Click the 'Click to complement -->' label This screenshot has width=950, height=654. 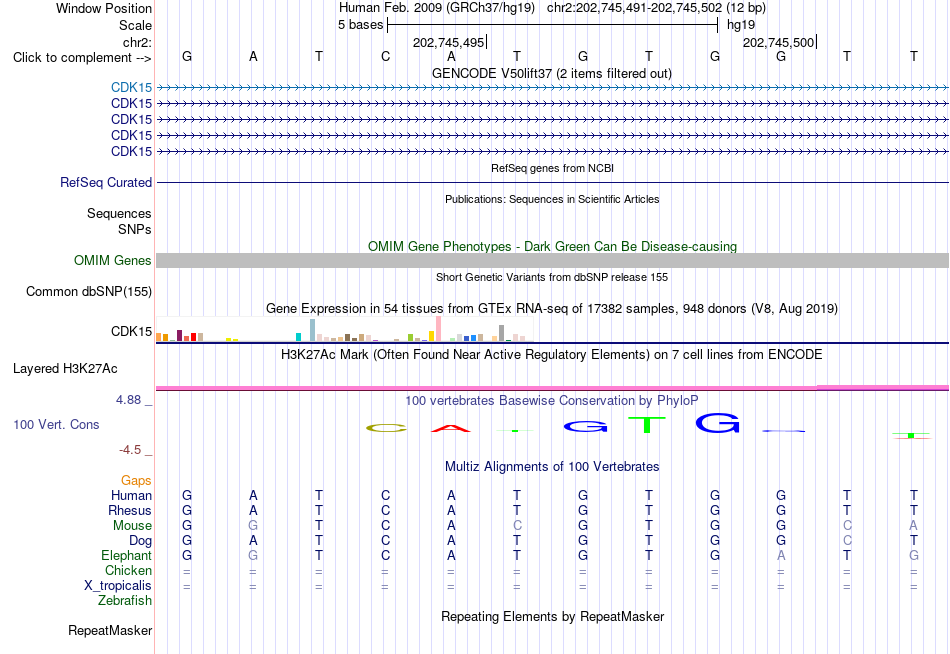pos(82,58)
